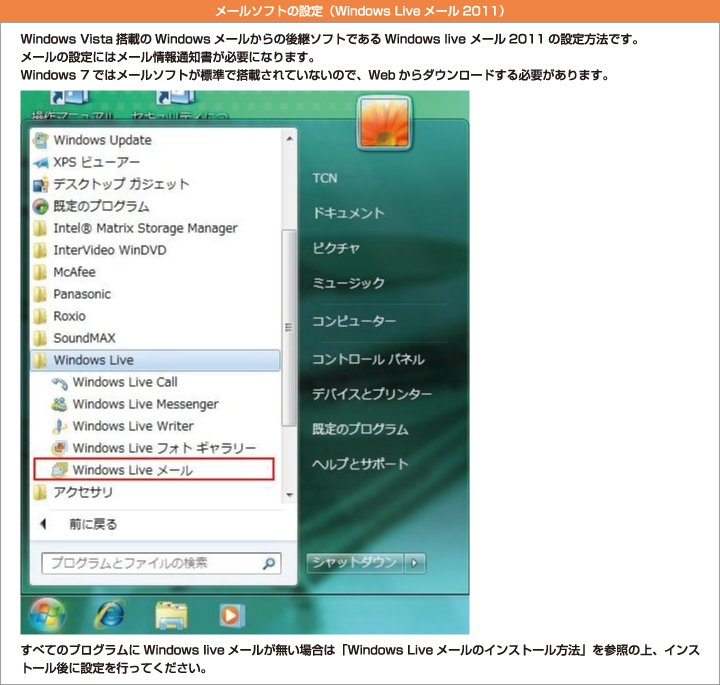The image size is (720, 685).
Task: Click the プログラムとファイルの検索 field
Action: coord(161,563)
